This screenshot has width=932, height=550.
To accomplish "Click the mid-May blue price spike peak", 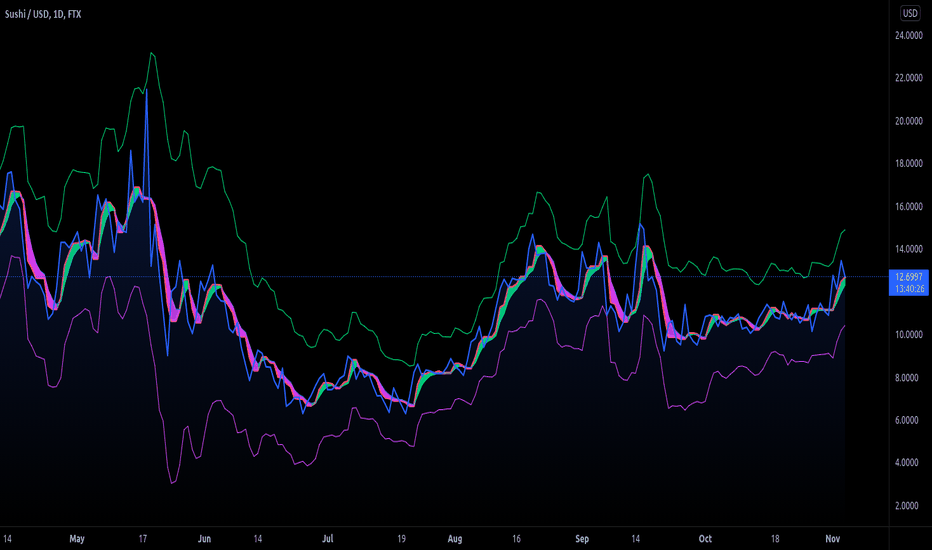I will pyautogui.click(x=146, y=91).
